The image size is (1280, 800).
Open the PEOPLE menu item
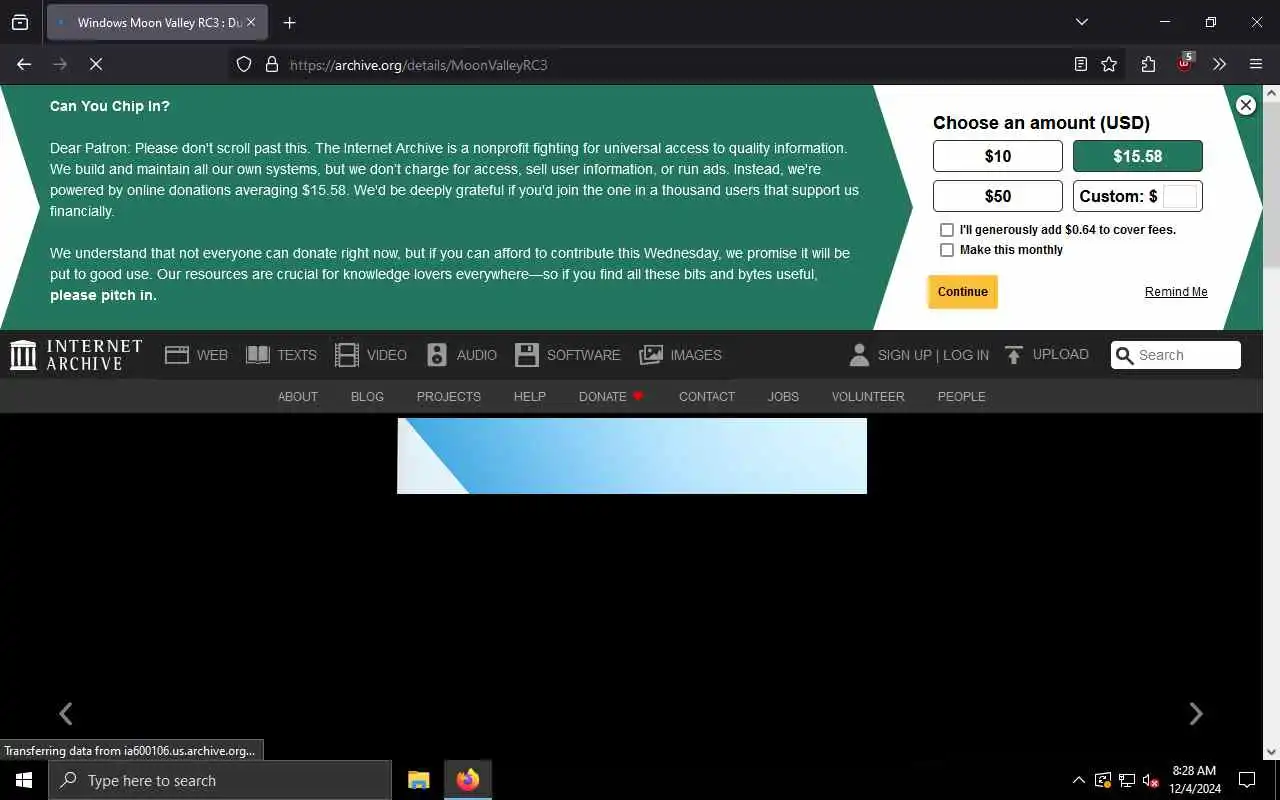click(x=962, y=397)
